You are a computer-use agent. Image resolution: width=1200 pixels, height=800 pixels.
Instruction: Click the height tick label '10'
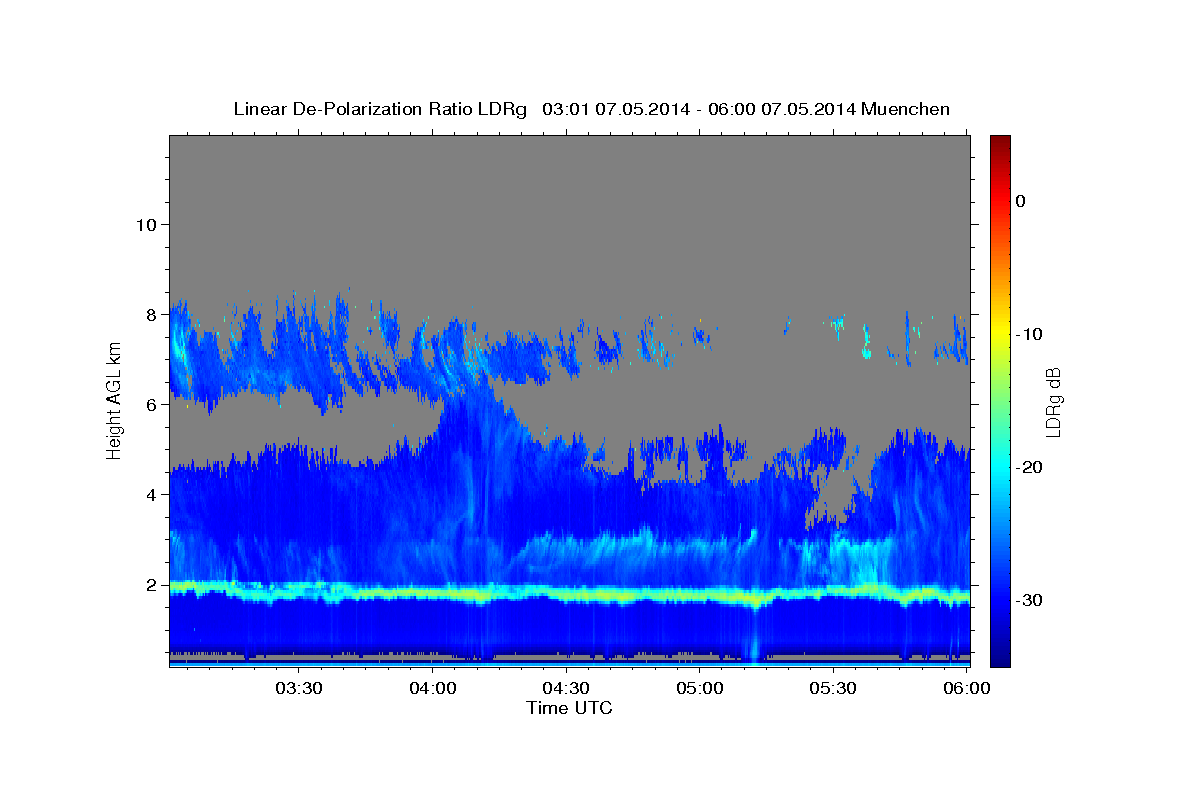(x=145, y=224)
